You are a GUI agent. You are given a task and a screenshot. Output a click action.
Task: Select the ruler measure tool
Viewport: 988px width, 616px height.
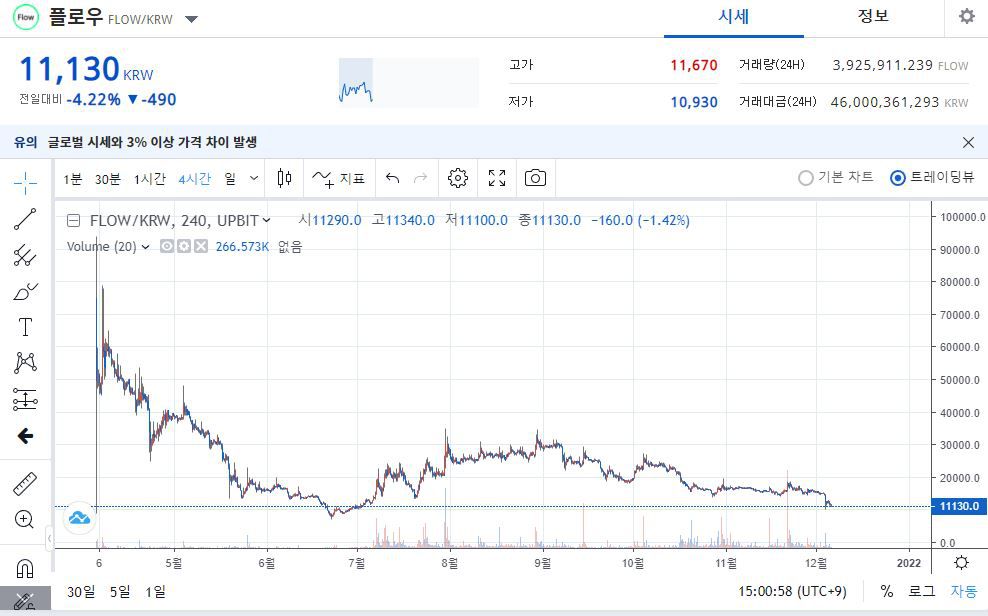pyautogui.click(x=25, y=484)
